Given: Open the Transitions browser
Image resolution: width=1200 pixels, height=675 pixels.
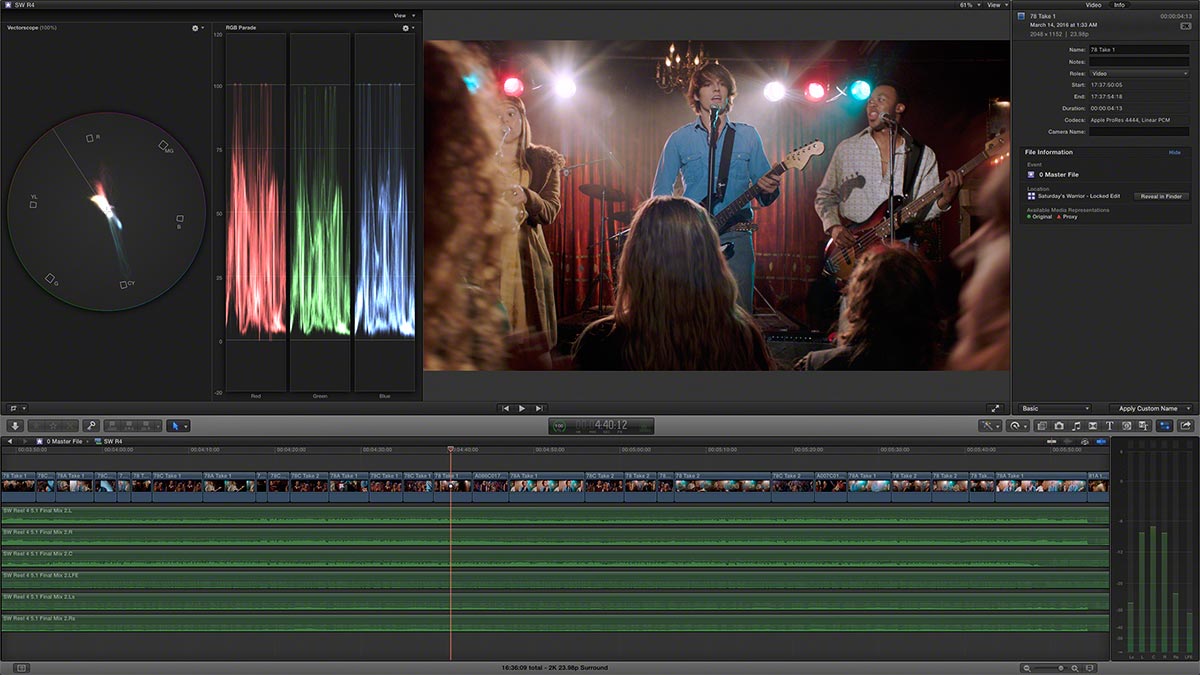Looking at the screenshot, I should tap(1093, 426).
